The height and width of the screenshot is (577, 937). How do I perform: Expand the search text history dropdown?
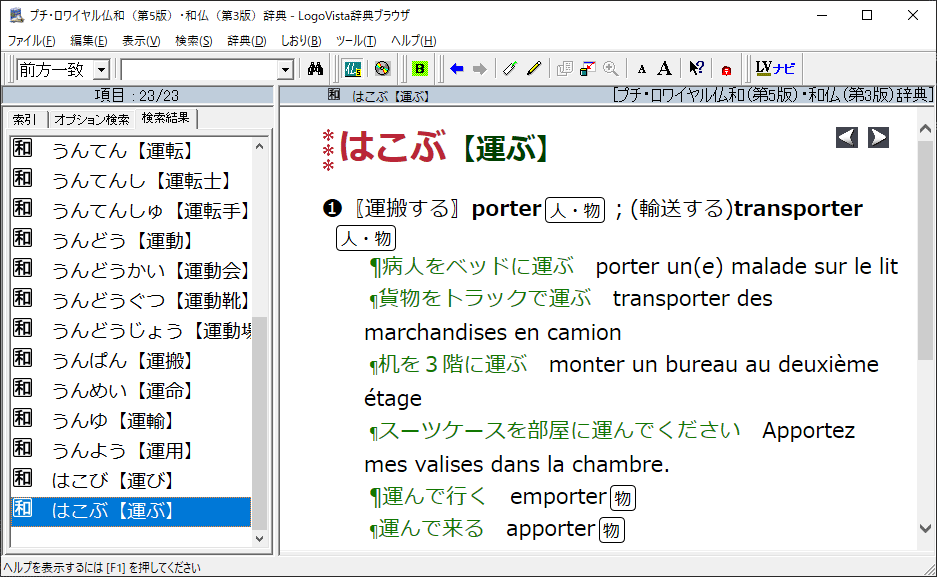pos(285,70)
